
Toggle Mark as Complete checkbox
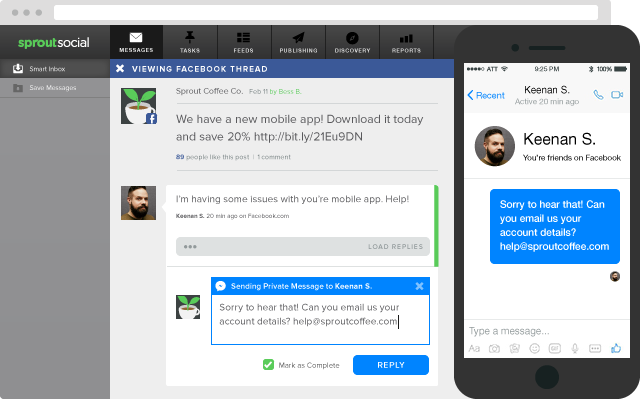pos(268,365)
